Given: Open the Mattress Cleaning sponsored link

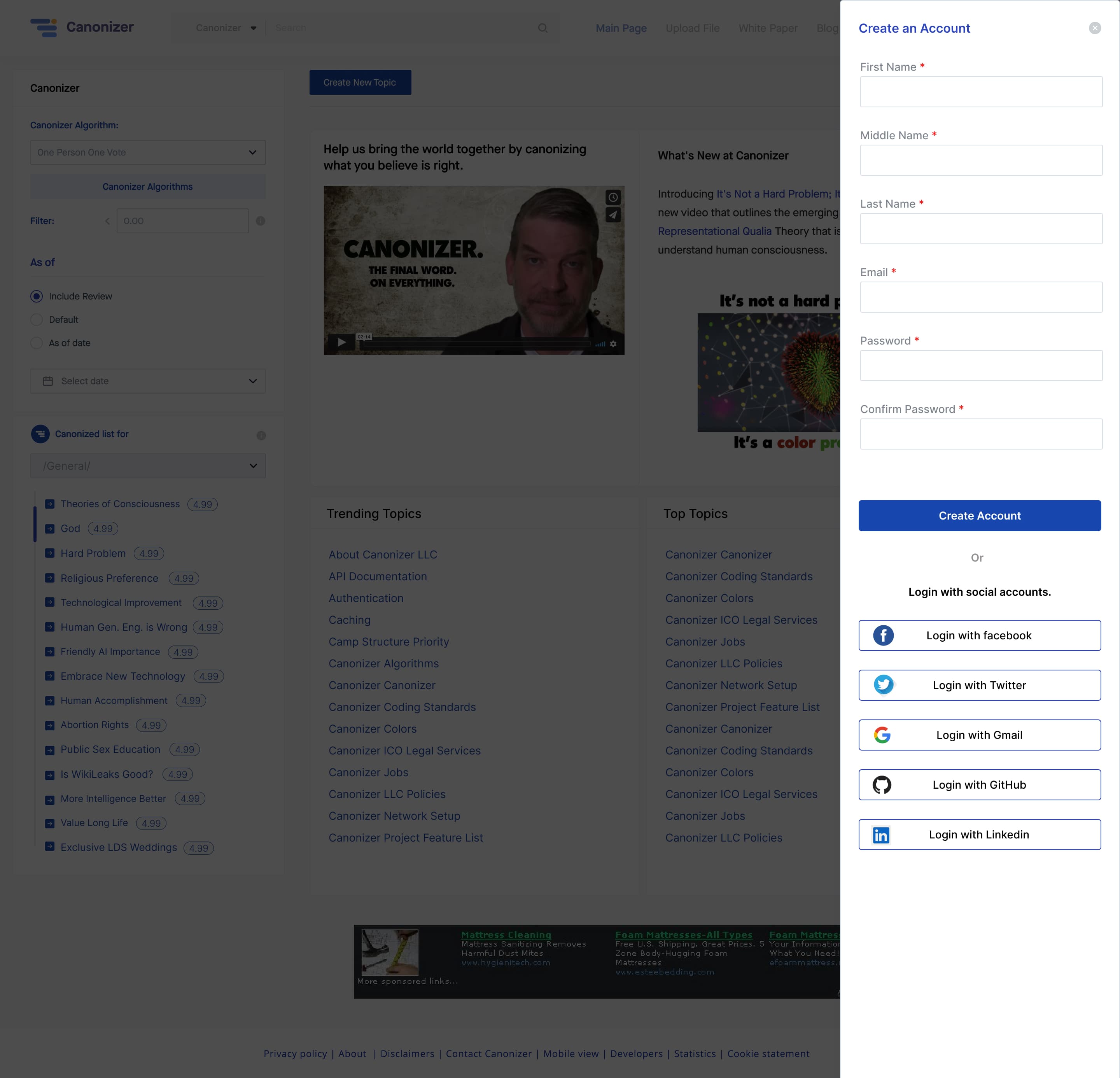Looking at the screenshot, I should 506,934.
